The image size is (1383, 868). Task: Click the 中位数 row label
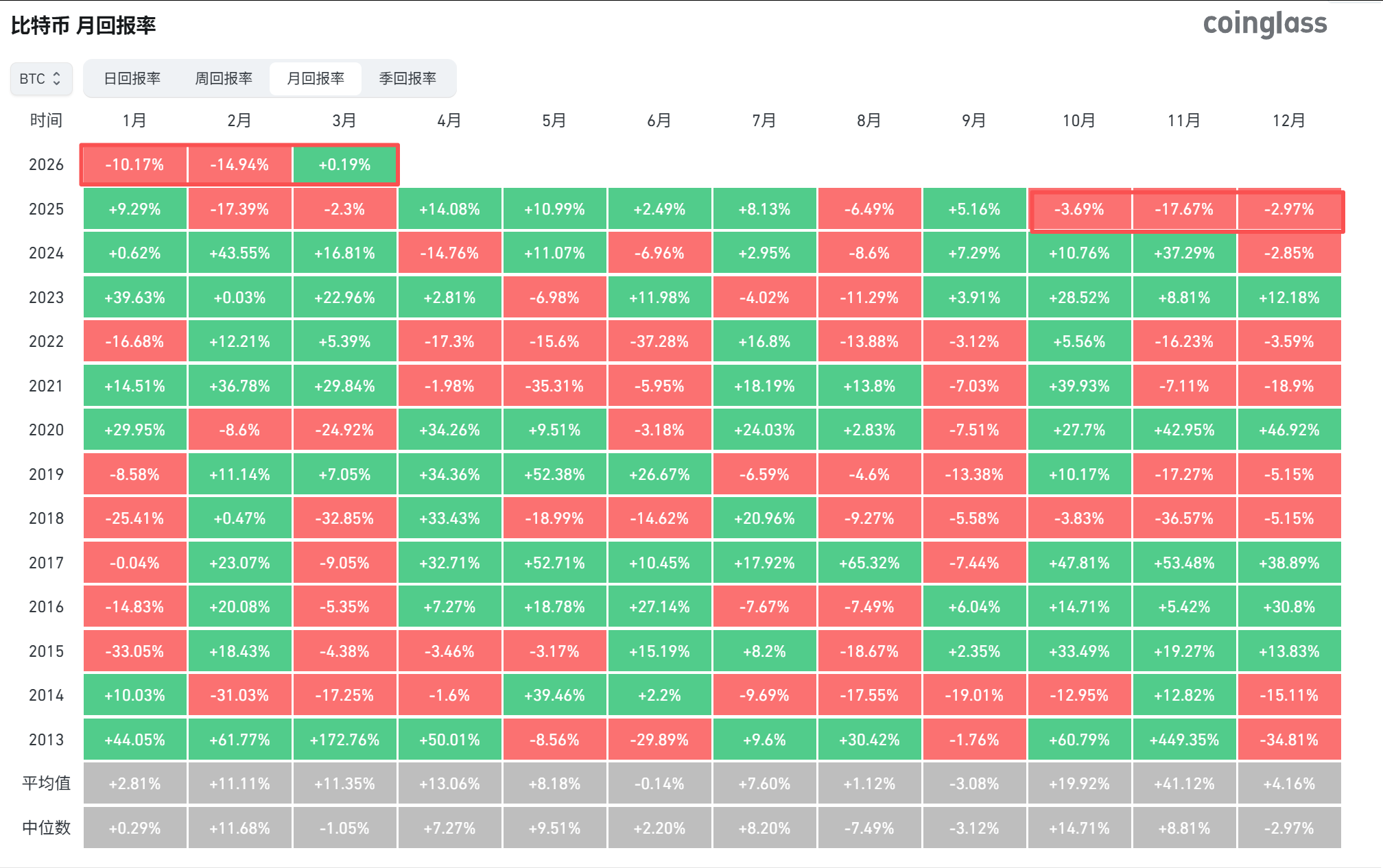[x=46, y=828]
